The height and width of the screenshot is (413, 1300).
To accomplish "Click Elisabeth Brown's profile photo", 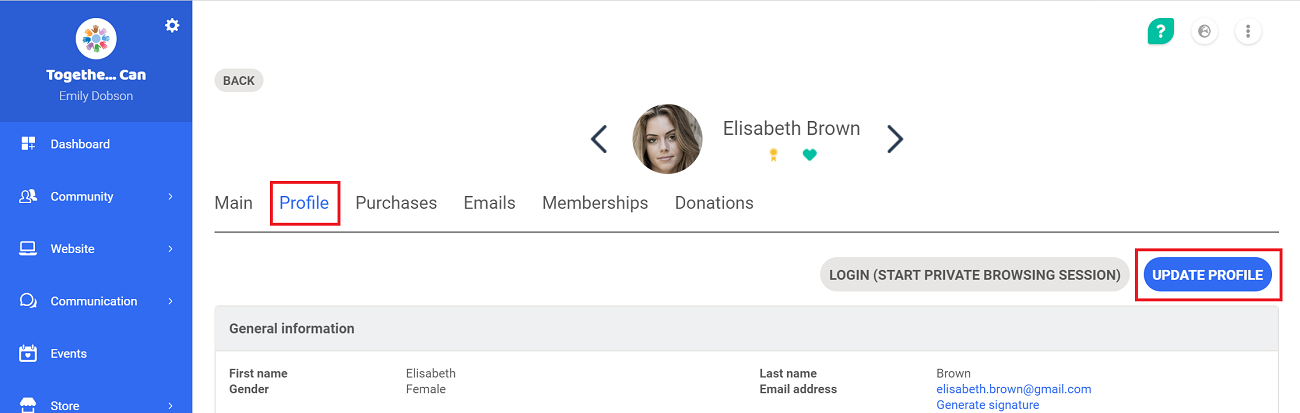I will tap(667, 139).
